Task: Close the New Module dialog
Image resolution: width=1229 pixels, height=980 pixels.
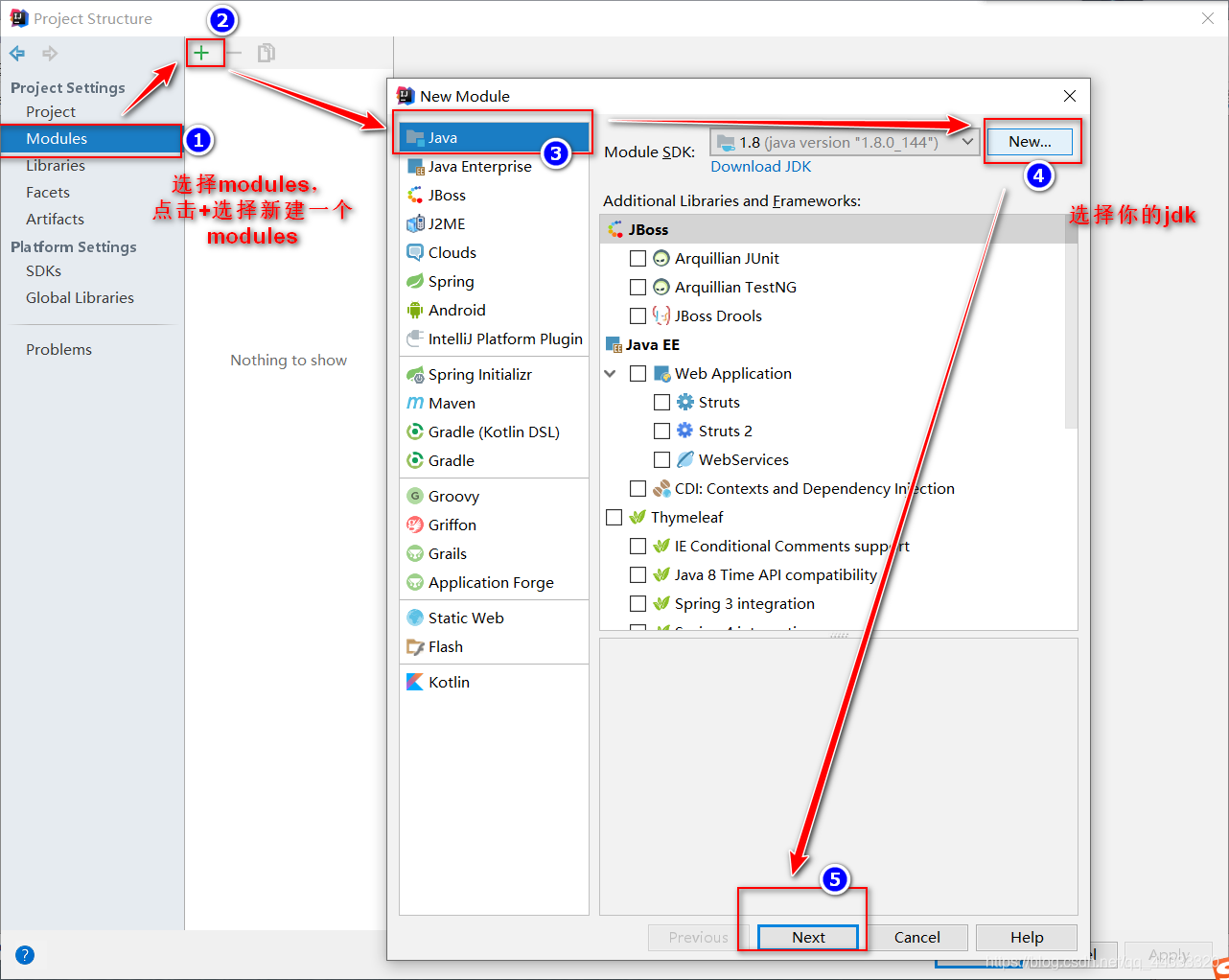Action: (x=1070, y=96)
